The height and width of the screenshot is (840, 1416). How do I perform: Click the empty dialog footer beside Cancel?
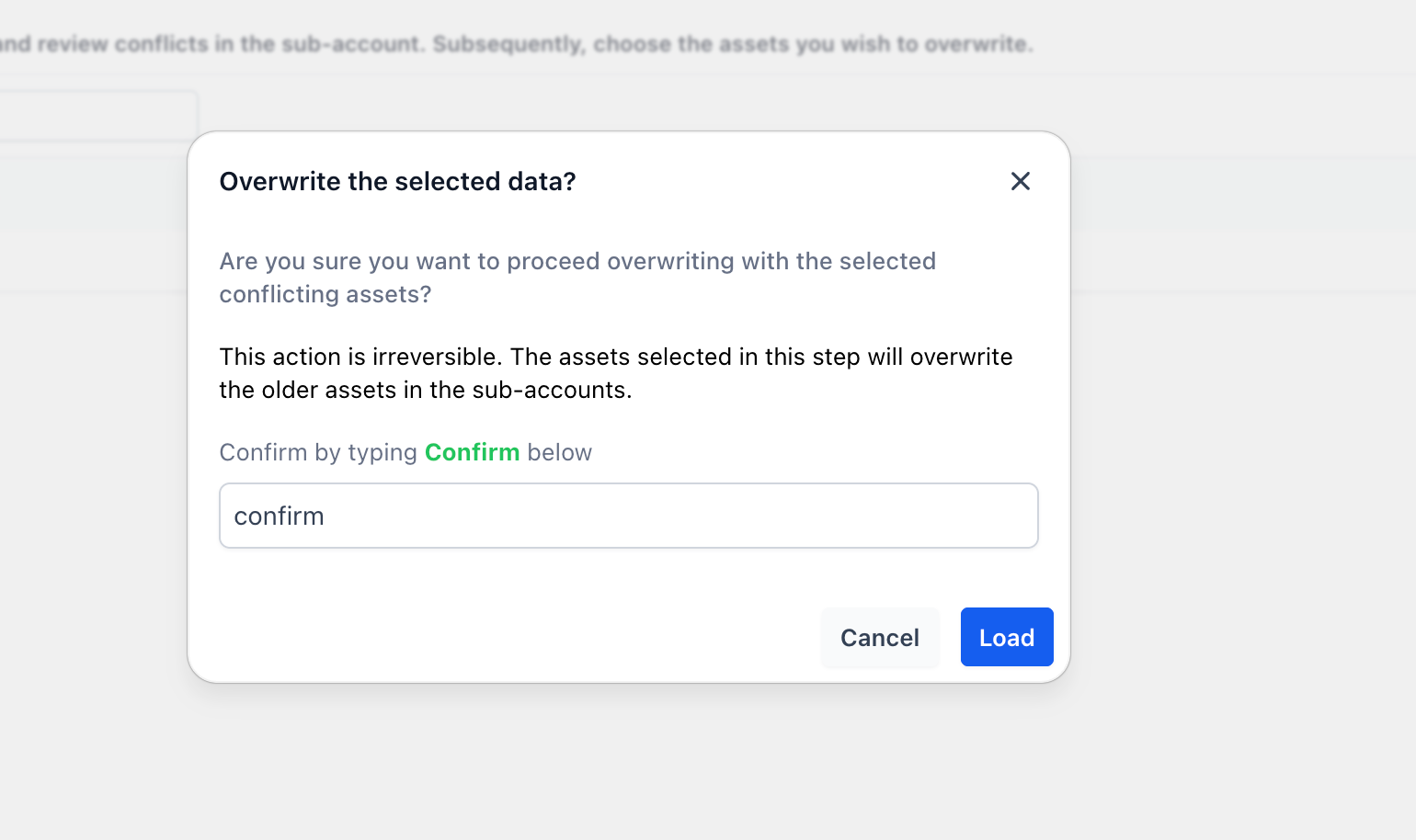tap(515, 637)
